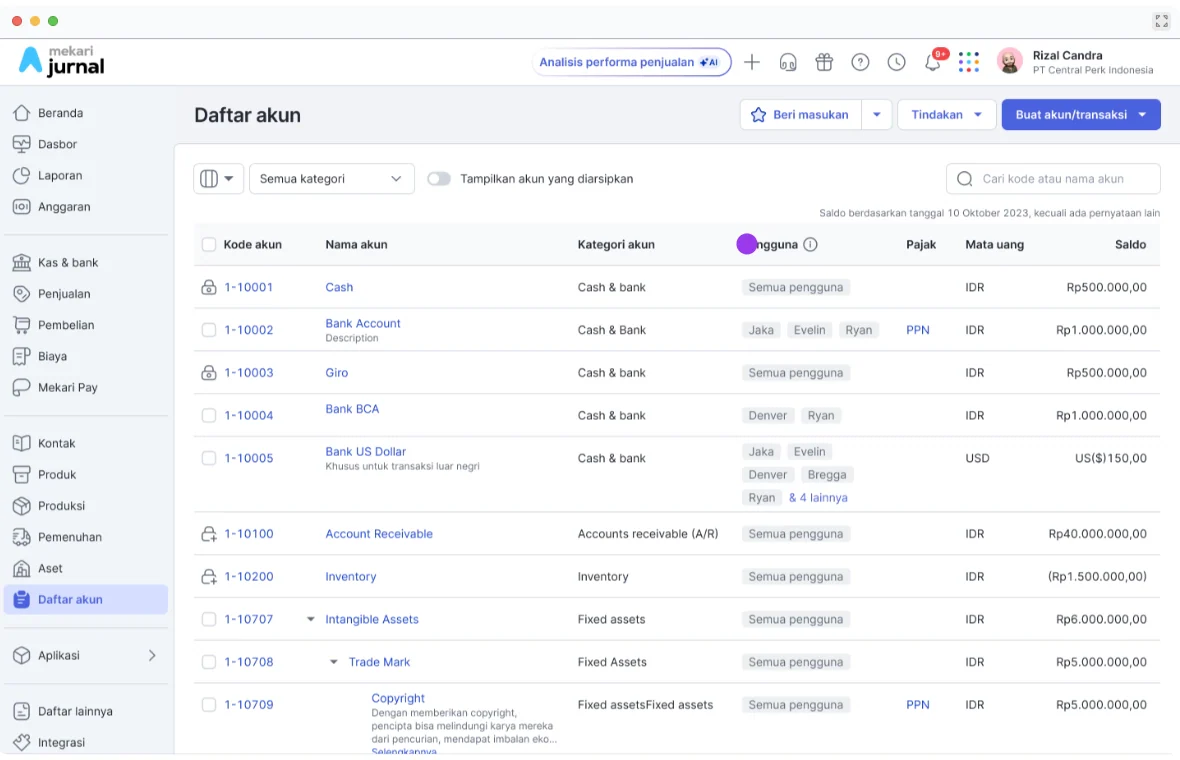Toggle select-all checkbox in table header
1180x760 pixels.
point(209,245)
